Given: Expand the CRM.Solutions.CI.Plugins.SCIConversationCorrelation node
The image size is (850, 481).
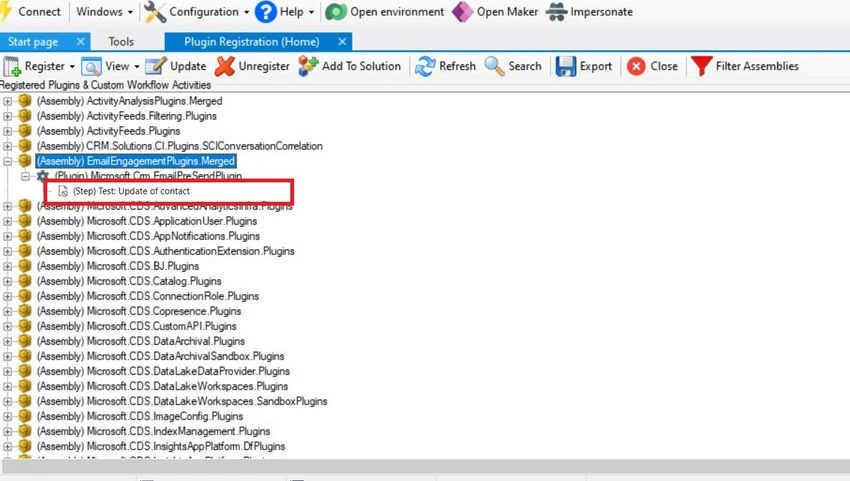Looking at the screenshot, I should (x=8, y=146).
